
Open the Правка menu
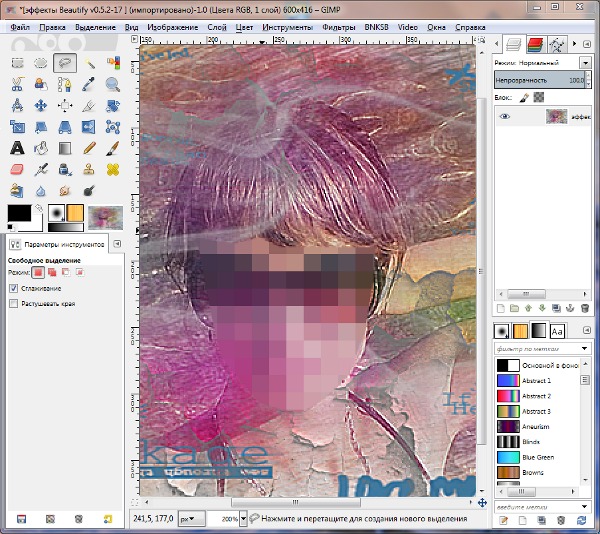pyautogui.click(x=52, y=27)
